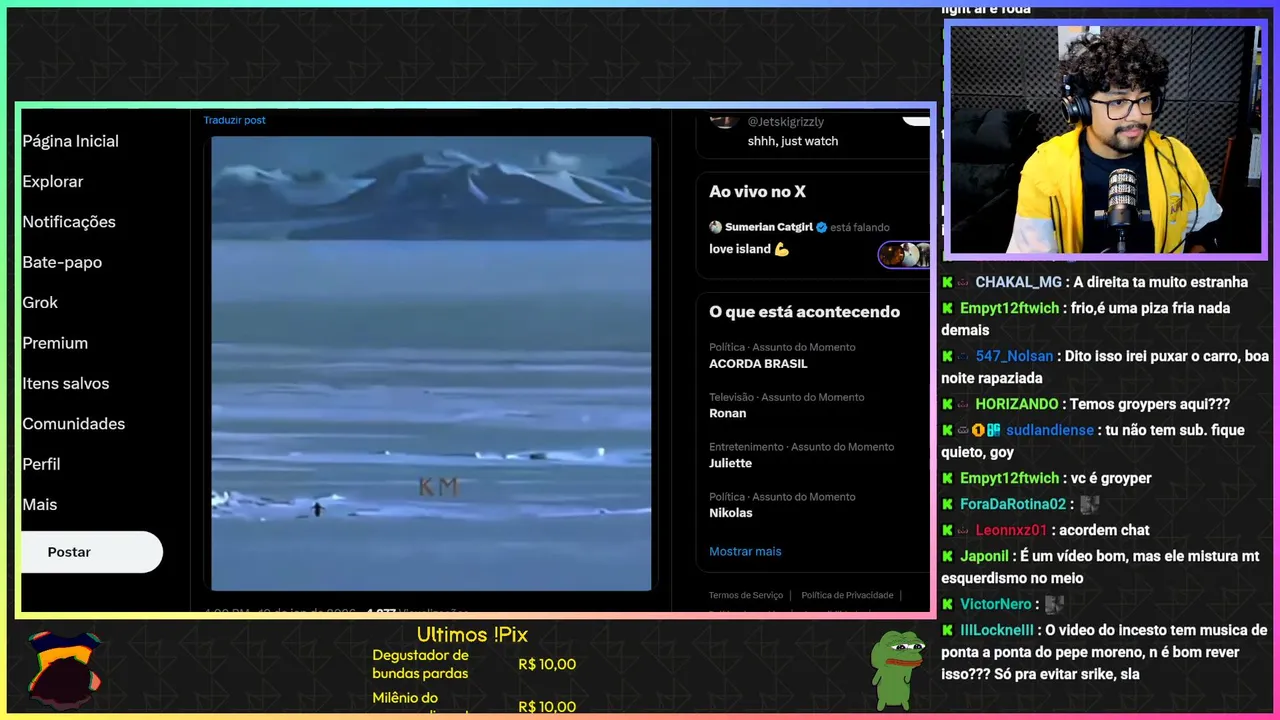Click the emote in ForaDaRotina02's message
Viewport: 1280px width, 720px height.
click(x=1090, y=505)
